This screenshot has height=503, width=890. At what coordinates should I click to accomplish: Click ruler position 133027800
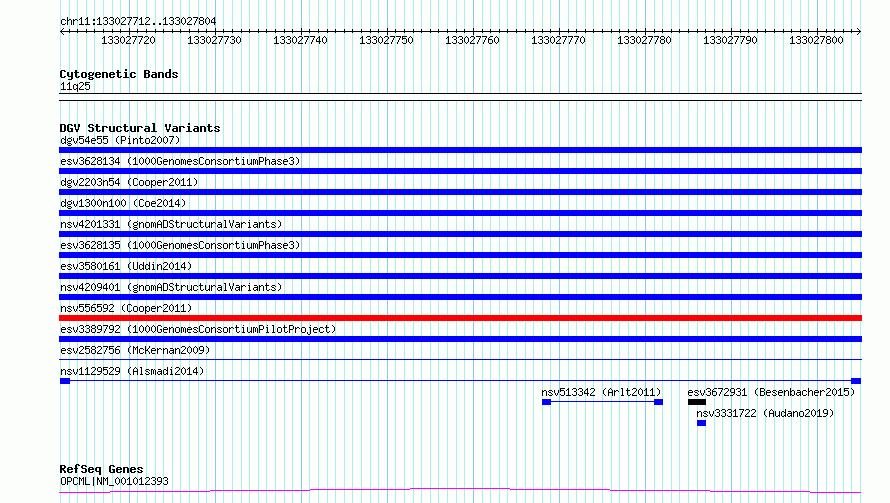coord(816,40)
